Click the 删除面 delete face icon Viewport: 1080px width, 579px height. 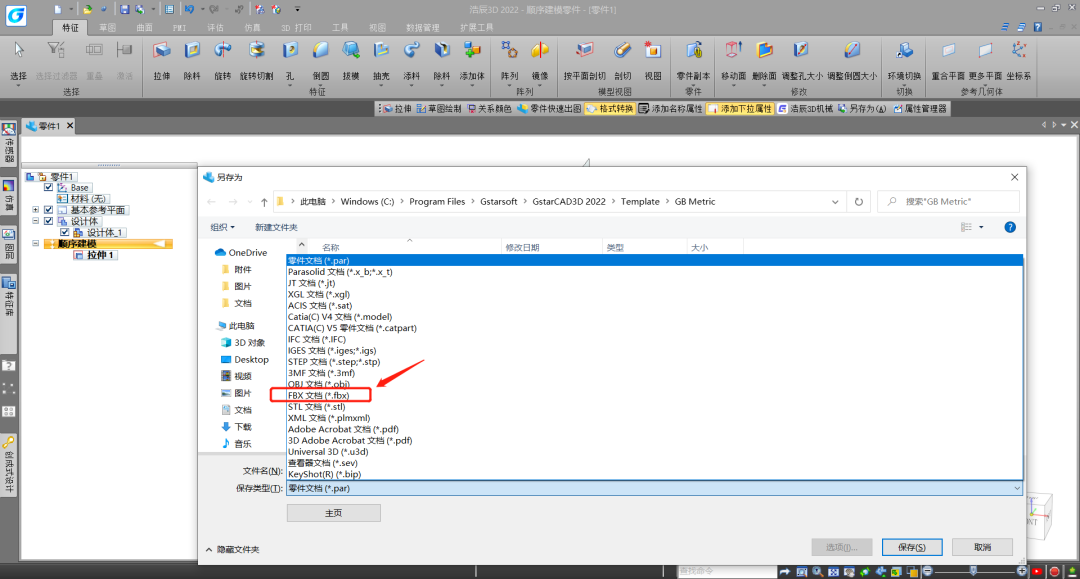click(764, 51)
